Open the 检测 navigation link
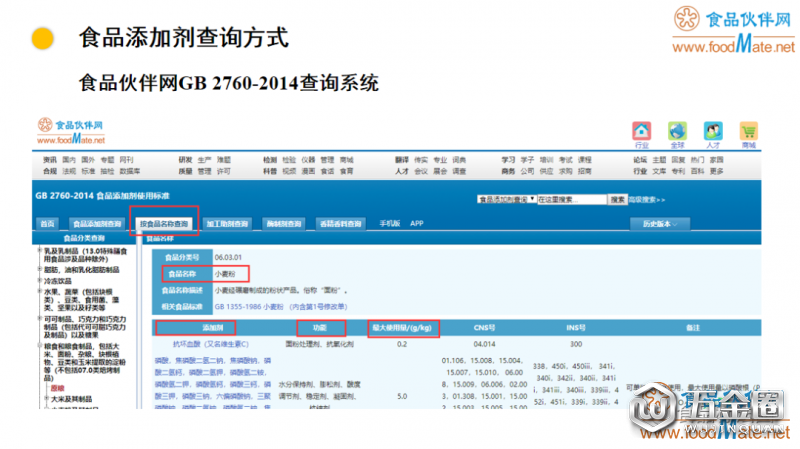This screenshot has width=800, height=449. point(270,160)
